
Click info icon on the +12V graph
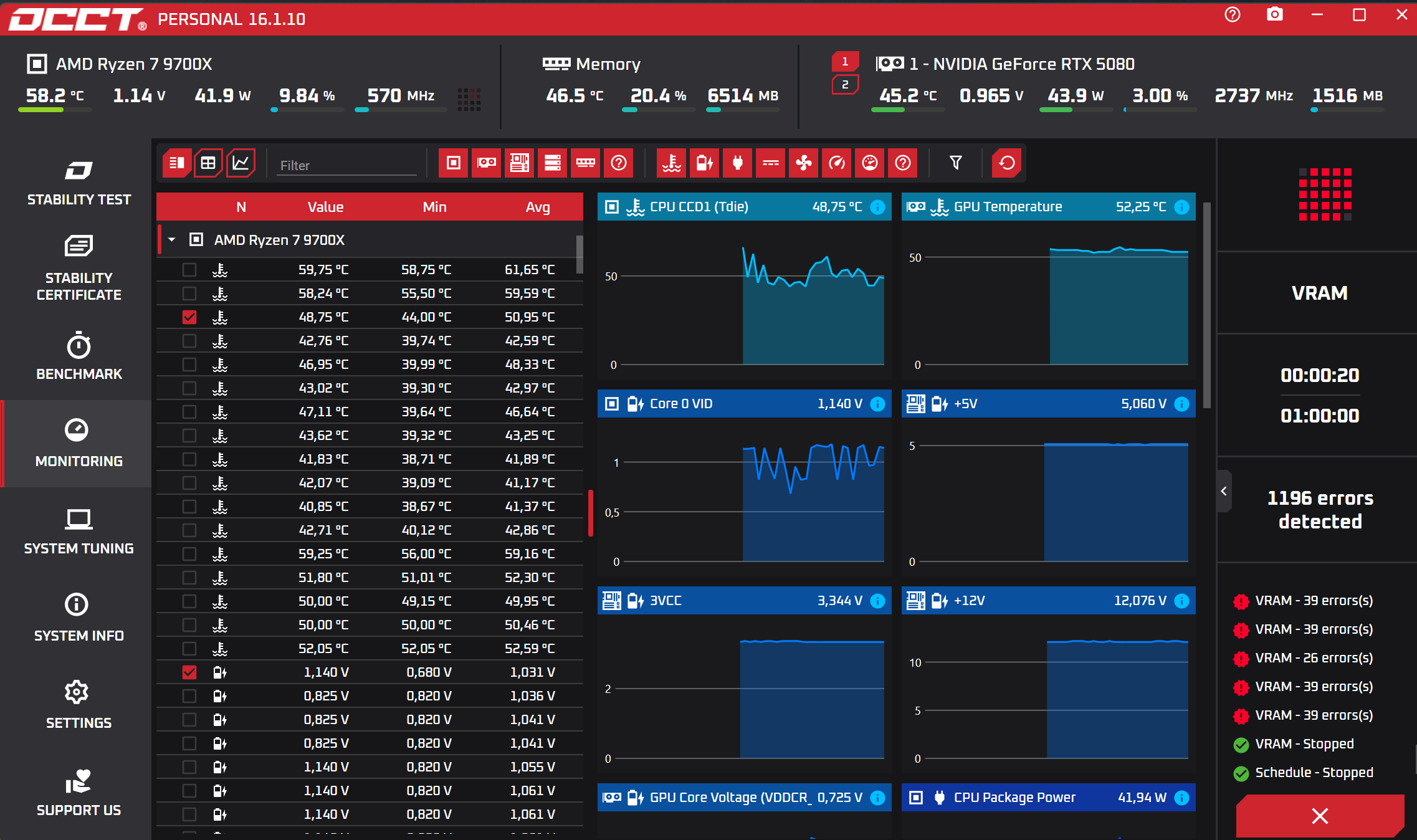tap(1181, 601)
